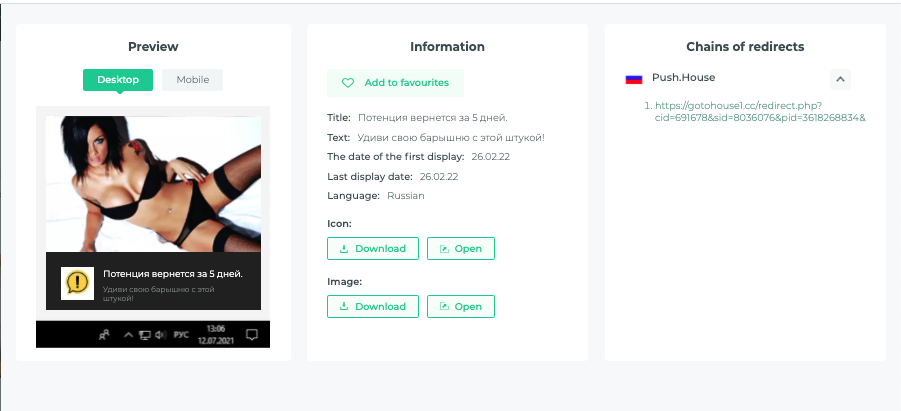The height and width of the screenshot is (411, 901).
Task: Click the Language value Russian
Action: tap(406, 195)
